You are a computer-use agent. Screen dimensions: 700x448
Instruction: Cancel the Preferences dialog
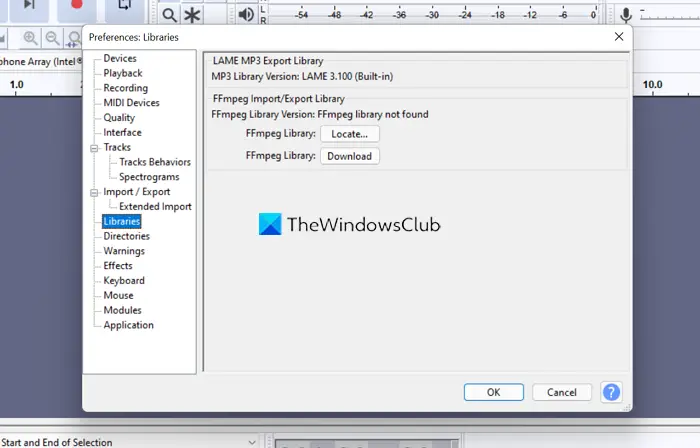562,392
